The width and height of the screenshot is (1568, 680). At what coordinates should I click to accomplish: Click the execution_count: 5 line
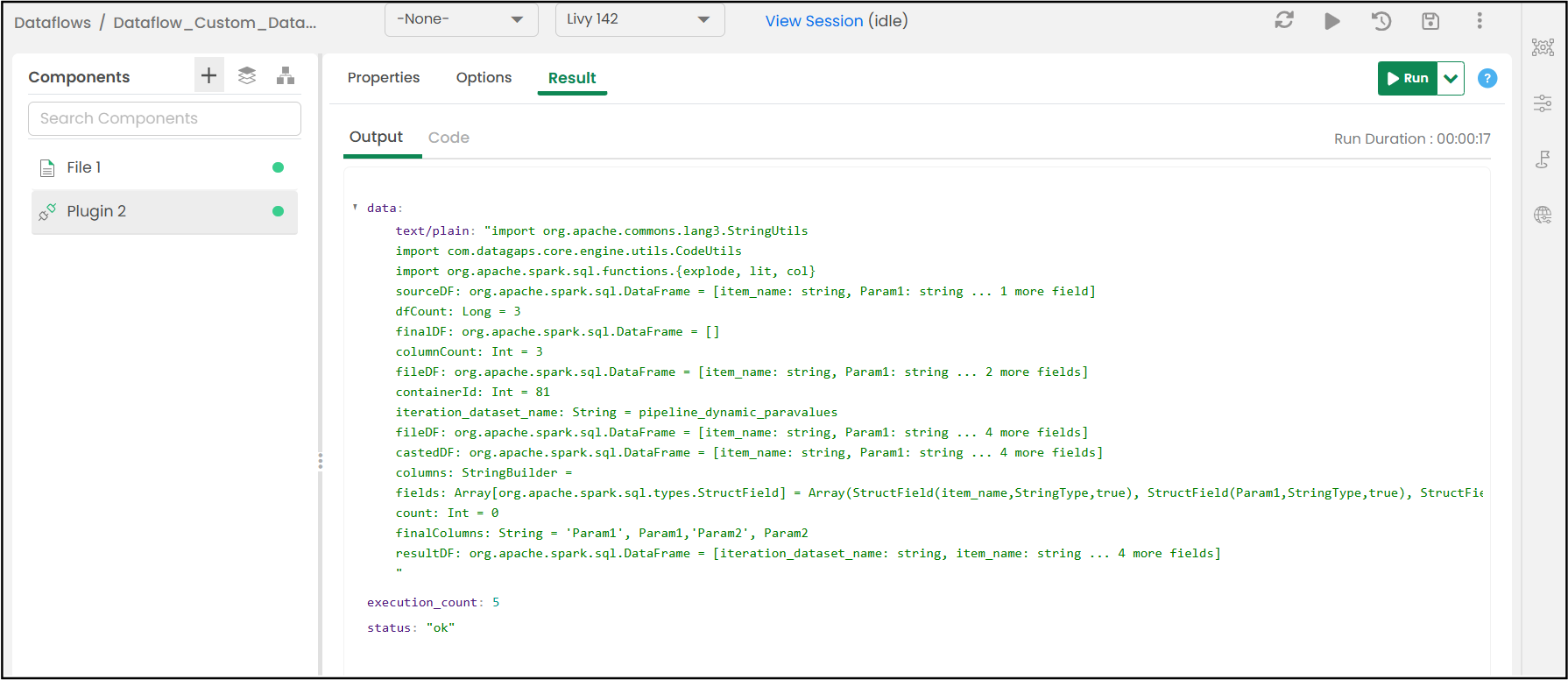point(433,602)
